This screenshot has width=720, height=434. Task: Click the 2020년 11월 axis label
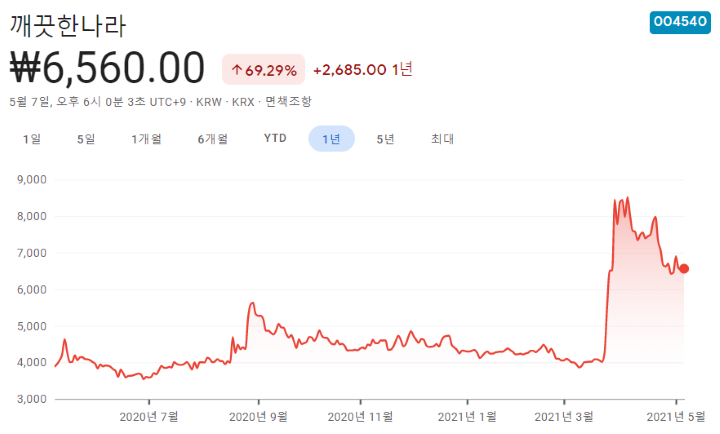pyautogui.click(x=360, y=417)
